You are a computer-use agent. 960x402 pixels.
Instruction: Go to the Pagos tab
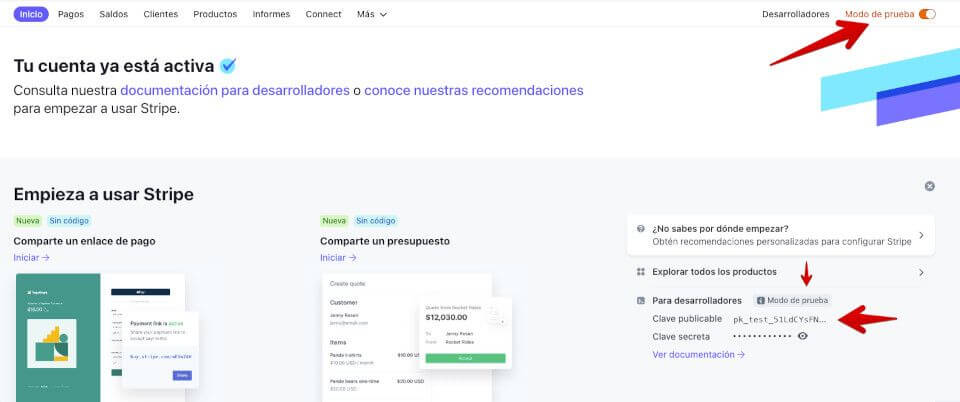(x=71, y=14)
